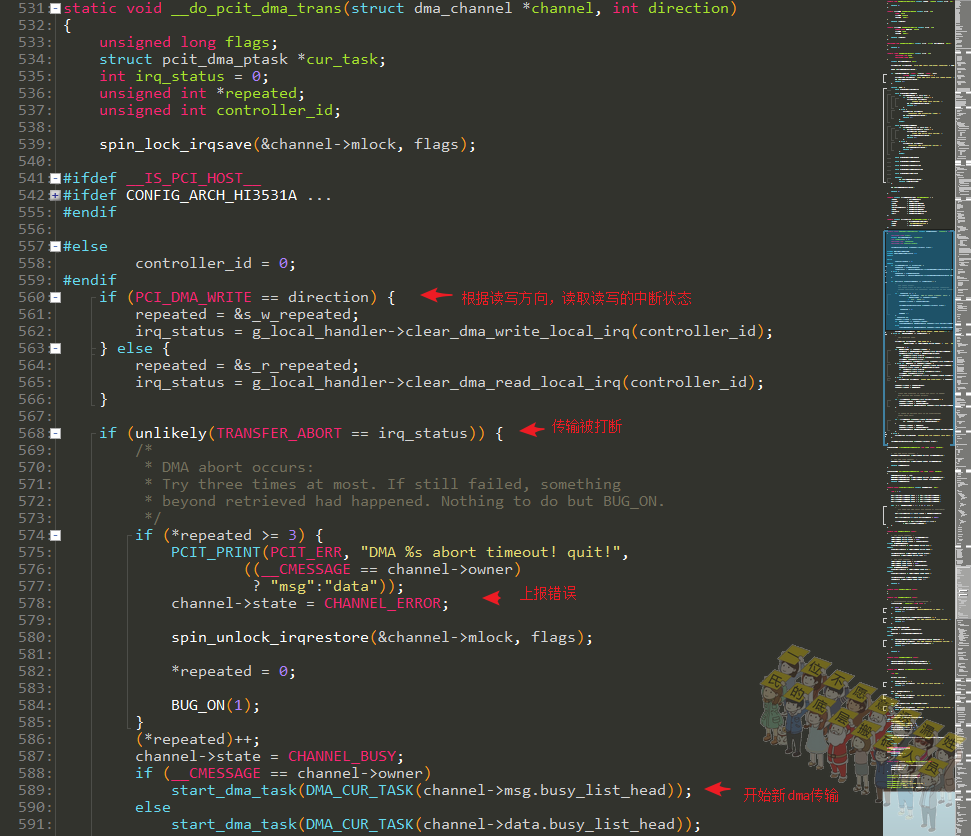Click the "DMA %s abort timeout! quit!" string
This screenshot has width=971, height=836.
490,552
